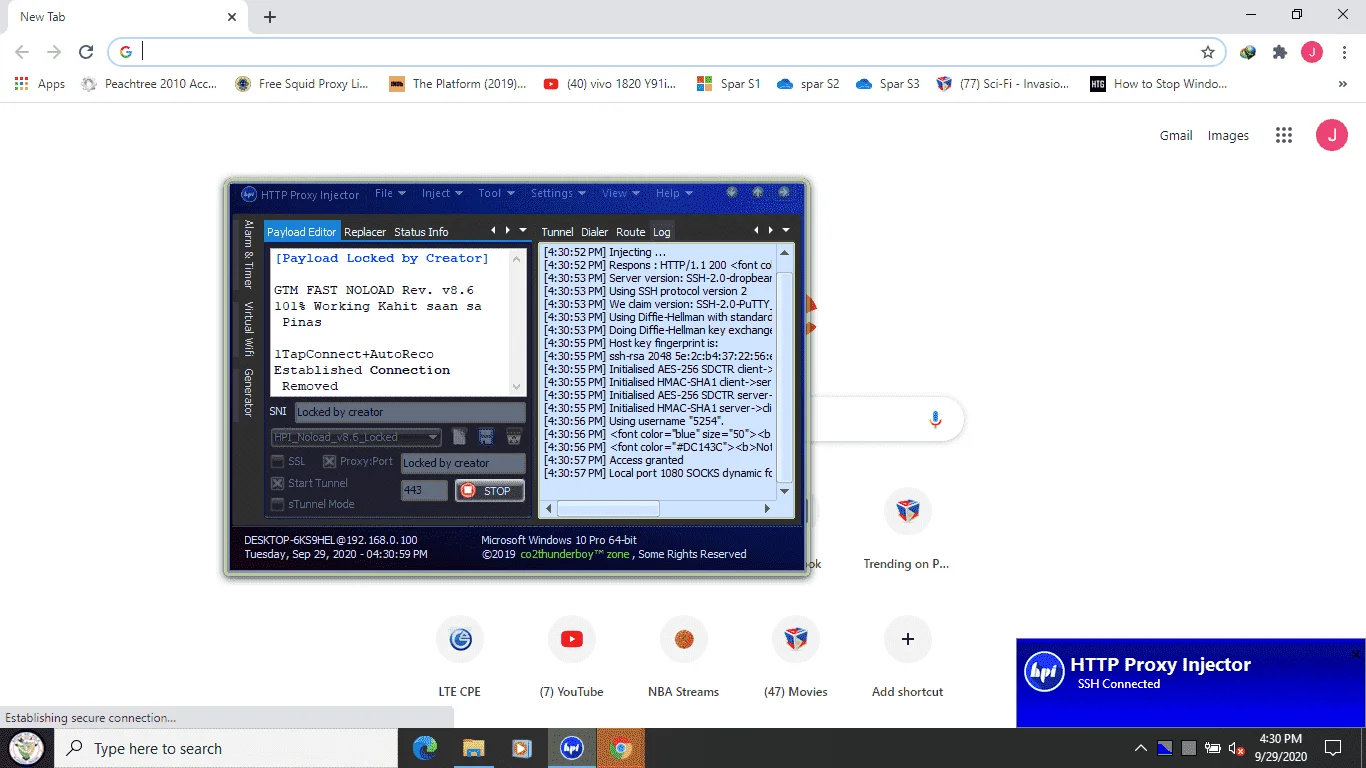Toggle the SSL checkbox
The image size is (1366, 768).
[278, 461]
